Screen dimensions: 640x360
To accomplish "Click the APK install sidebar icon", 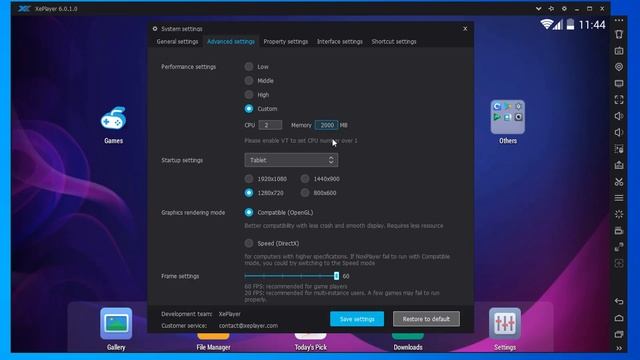I will [x=619, y=149].
